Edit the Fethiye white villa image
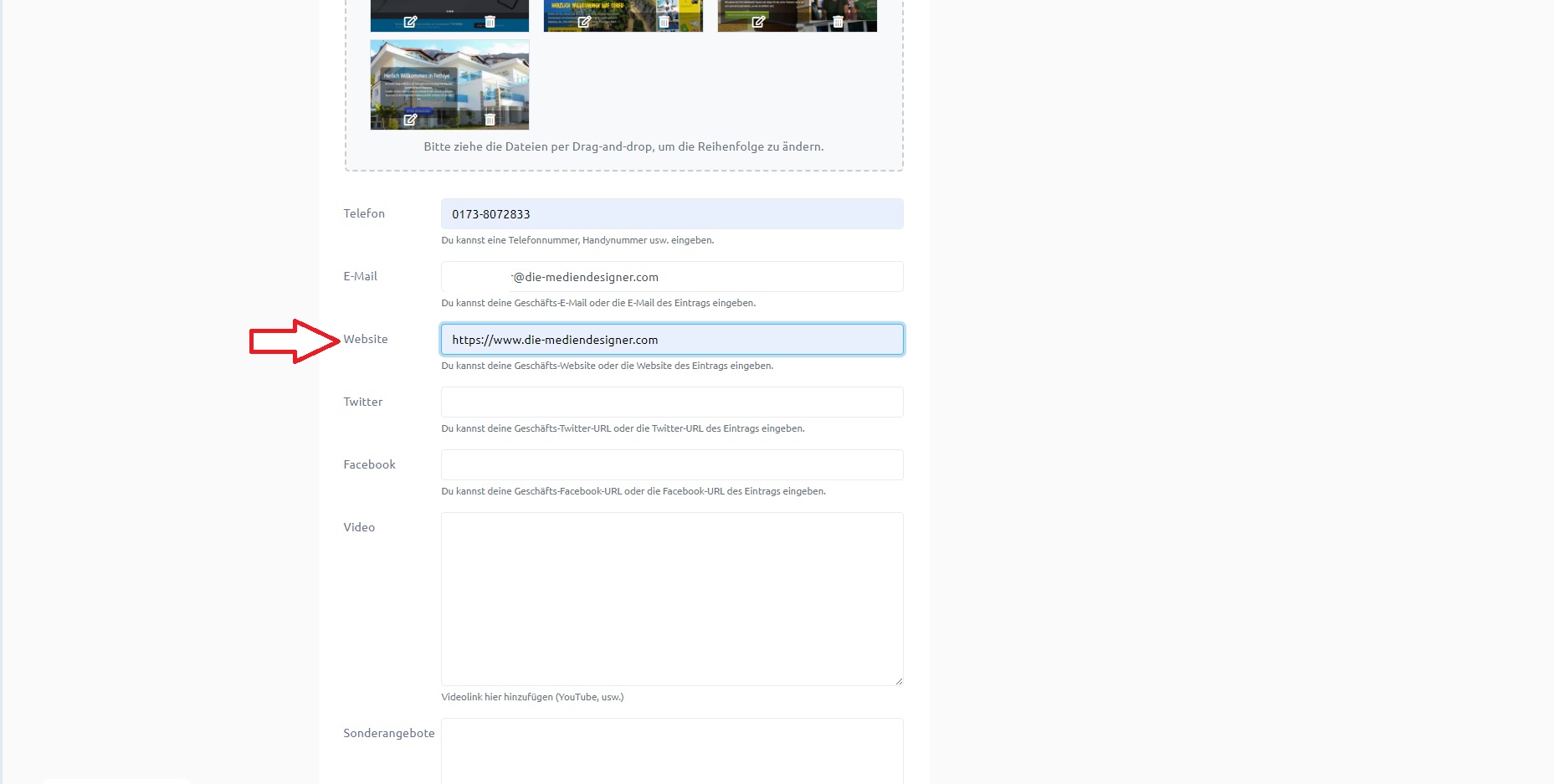The height and width of the screenshot is (784, 1554). [410, 120]
